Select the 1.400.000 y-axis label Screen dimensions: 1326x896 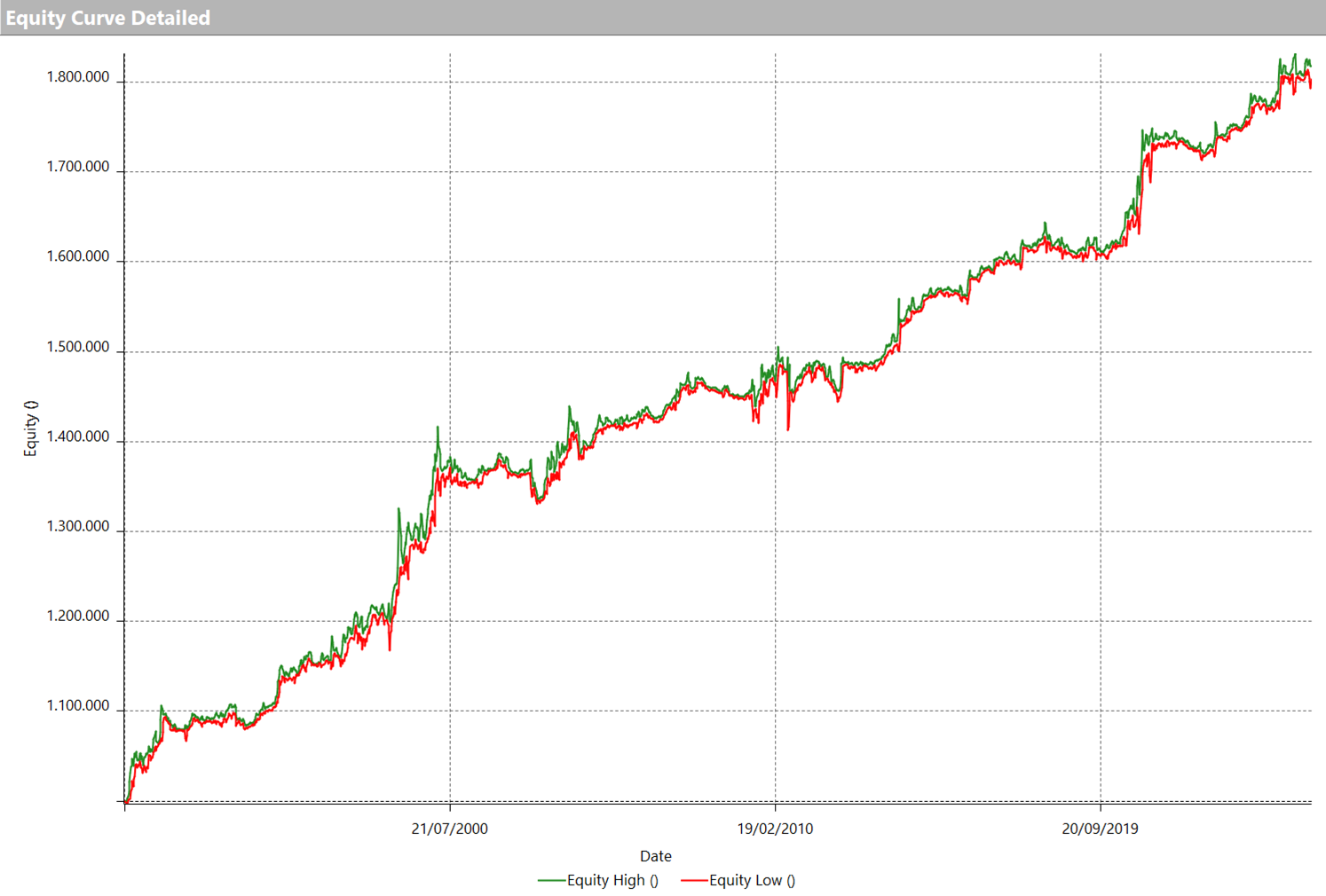[x=78, y=436]
